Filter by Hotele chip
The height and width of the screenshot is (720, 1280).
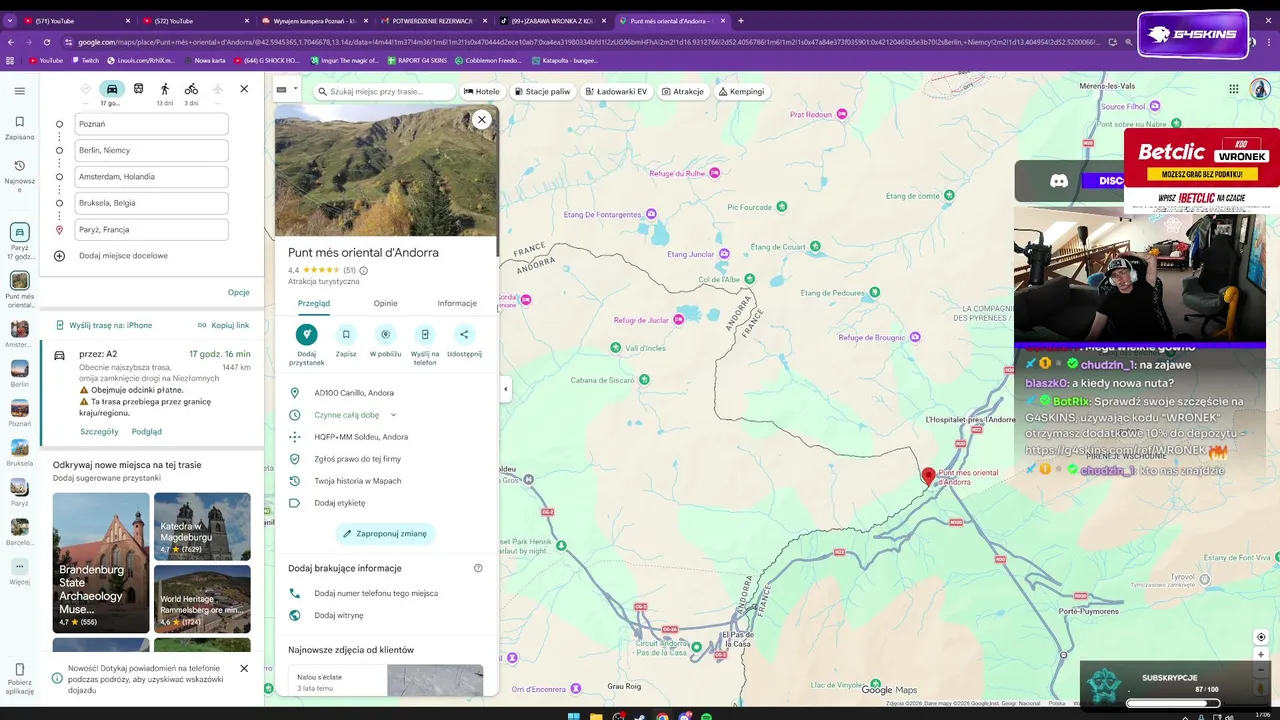pos(482,91)
